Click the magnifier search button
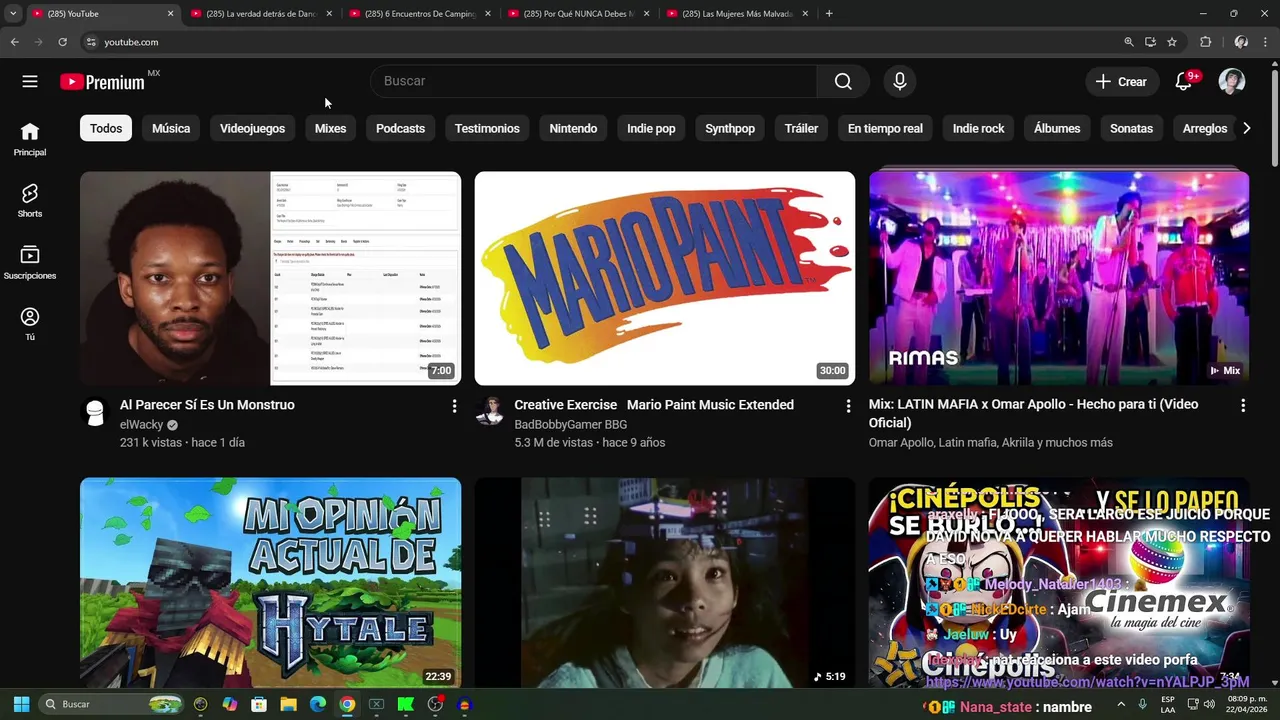The height and width of the screenshot is (720, 1280). click(843, 82)
